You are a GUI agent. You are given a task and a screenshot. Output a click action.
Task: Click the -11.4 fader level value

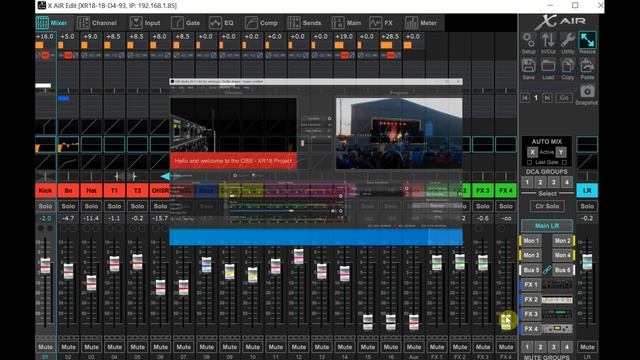click(x=91, y=218)
